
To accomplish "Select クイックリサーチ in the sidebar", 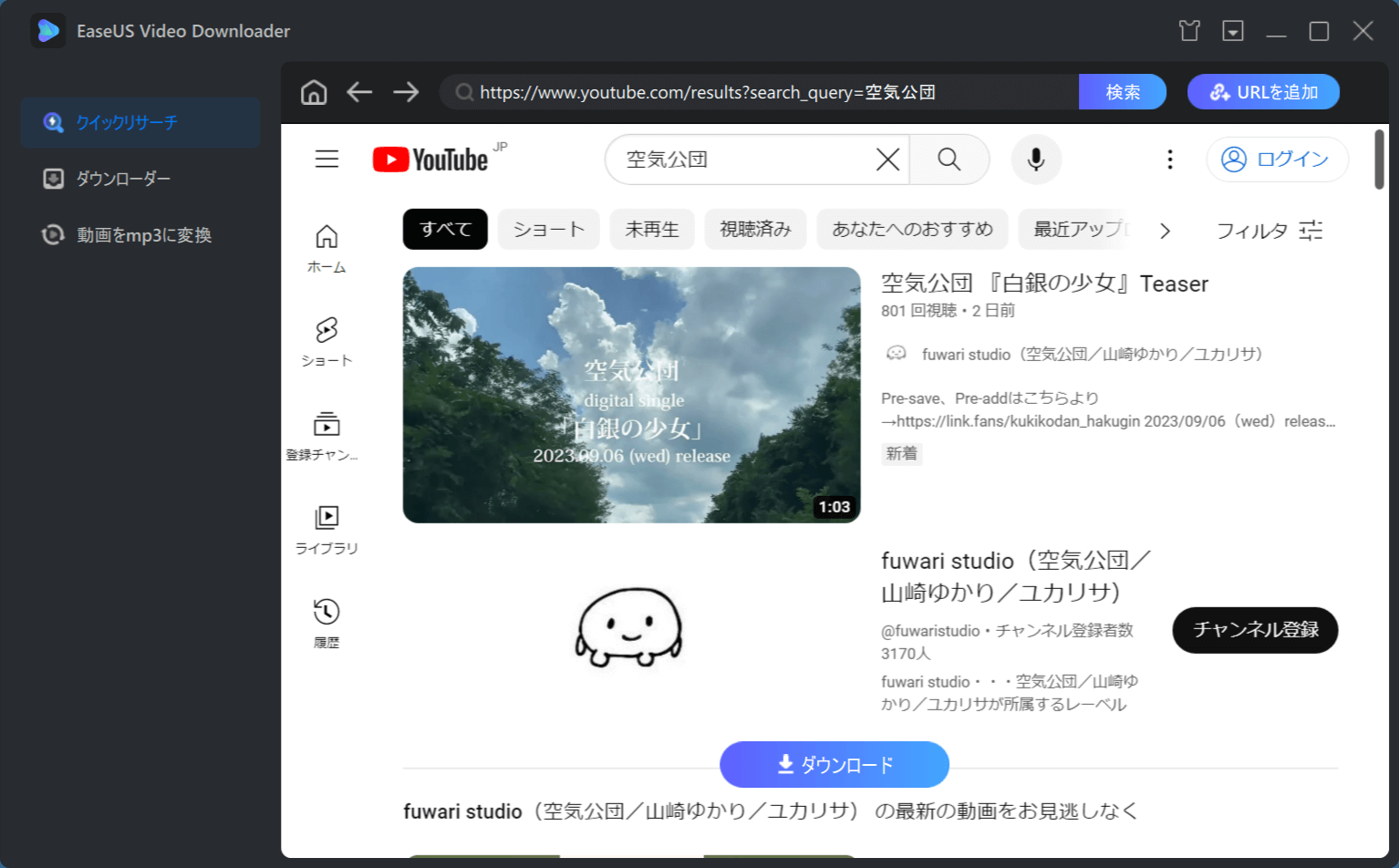I will (140, 122).
